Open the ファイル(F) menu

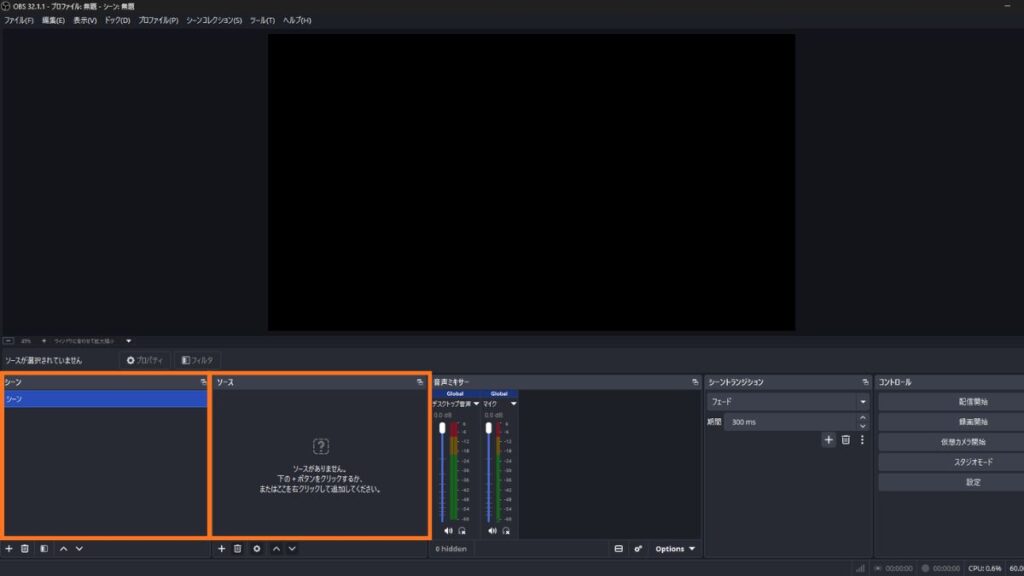tap(18, 20)
